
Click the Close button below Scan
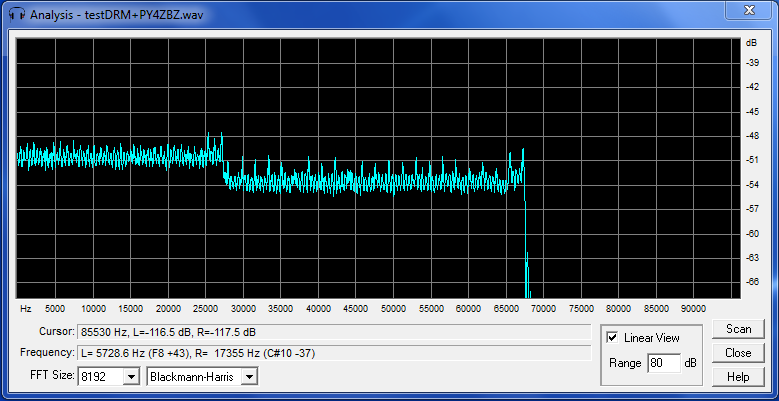(x=738, y=353)
